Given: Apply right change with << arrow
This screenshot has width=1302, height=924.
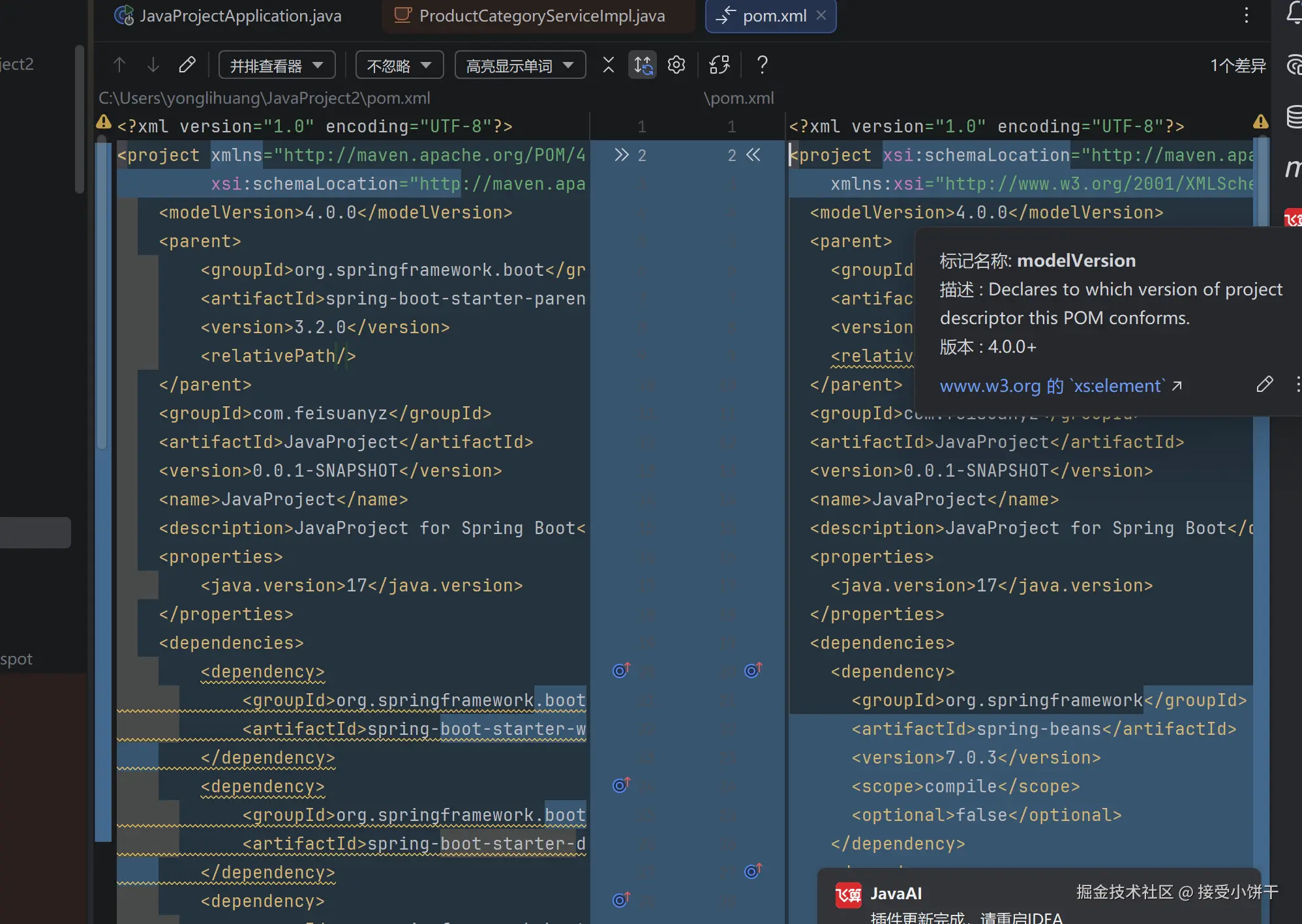Looking at the screenshot, I should (753, 155).
